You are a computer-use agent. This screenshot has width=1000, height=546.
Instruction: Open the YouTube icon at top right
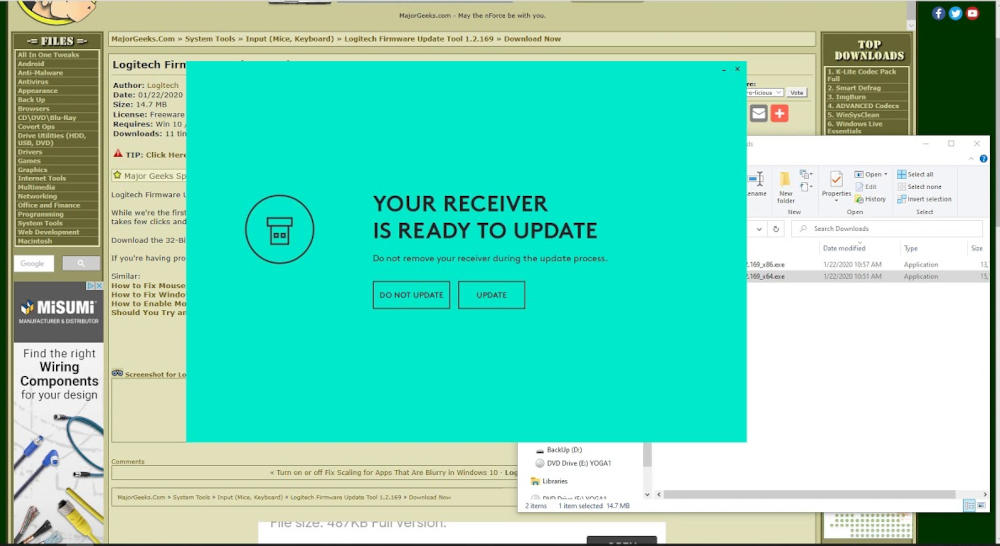[x=972, y=13]
